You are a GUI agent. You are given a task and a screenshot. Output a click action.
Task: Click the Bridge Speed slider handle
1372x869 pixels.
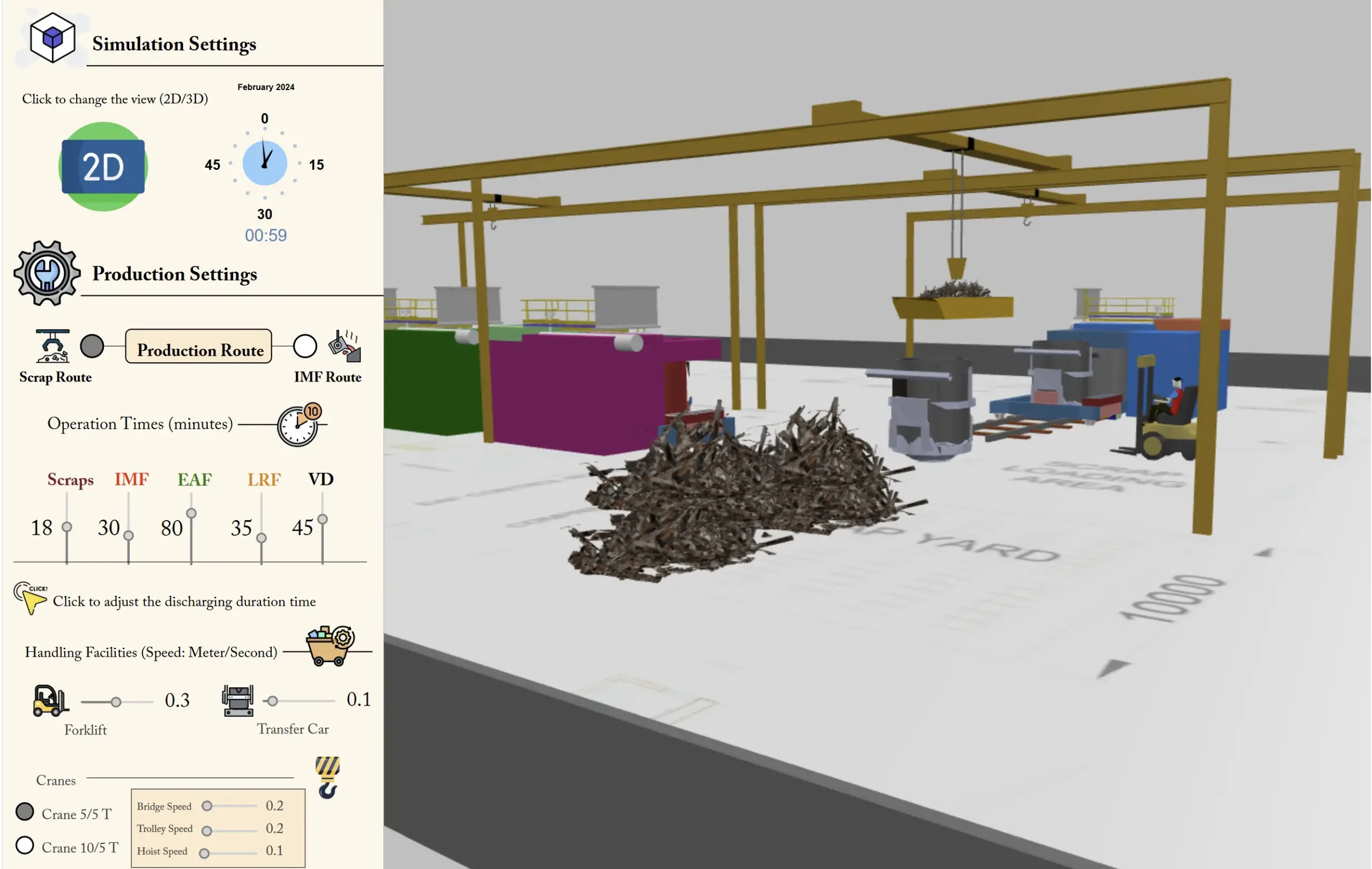(207, 806)
